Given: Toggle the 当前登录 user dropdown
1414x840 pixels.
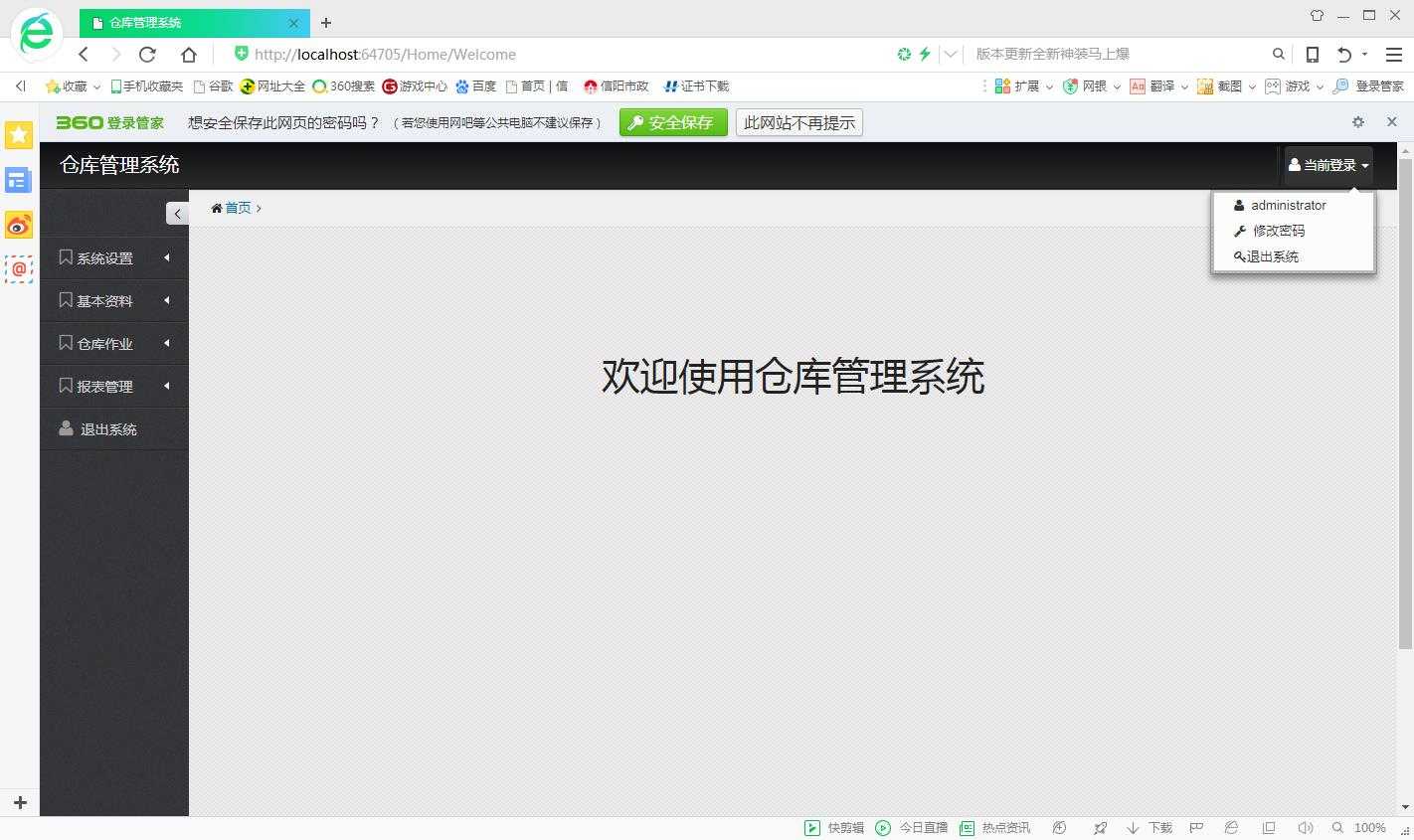Looking at the screenshot, I should 1328,165.
